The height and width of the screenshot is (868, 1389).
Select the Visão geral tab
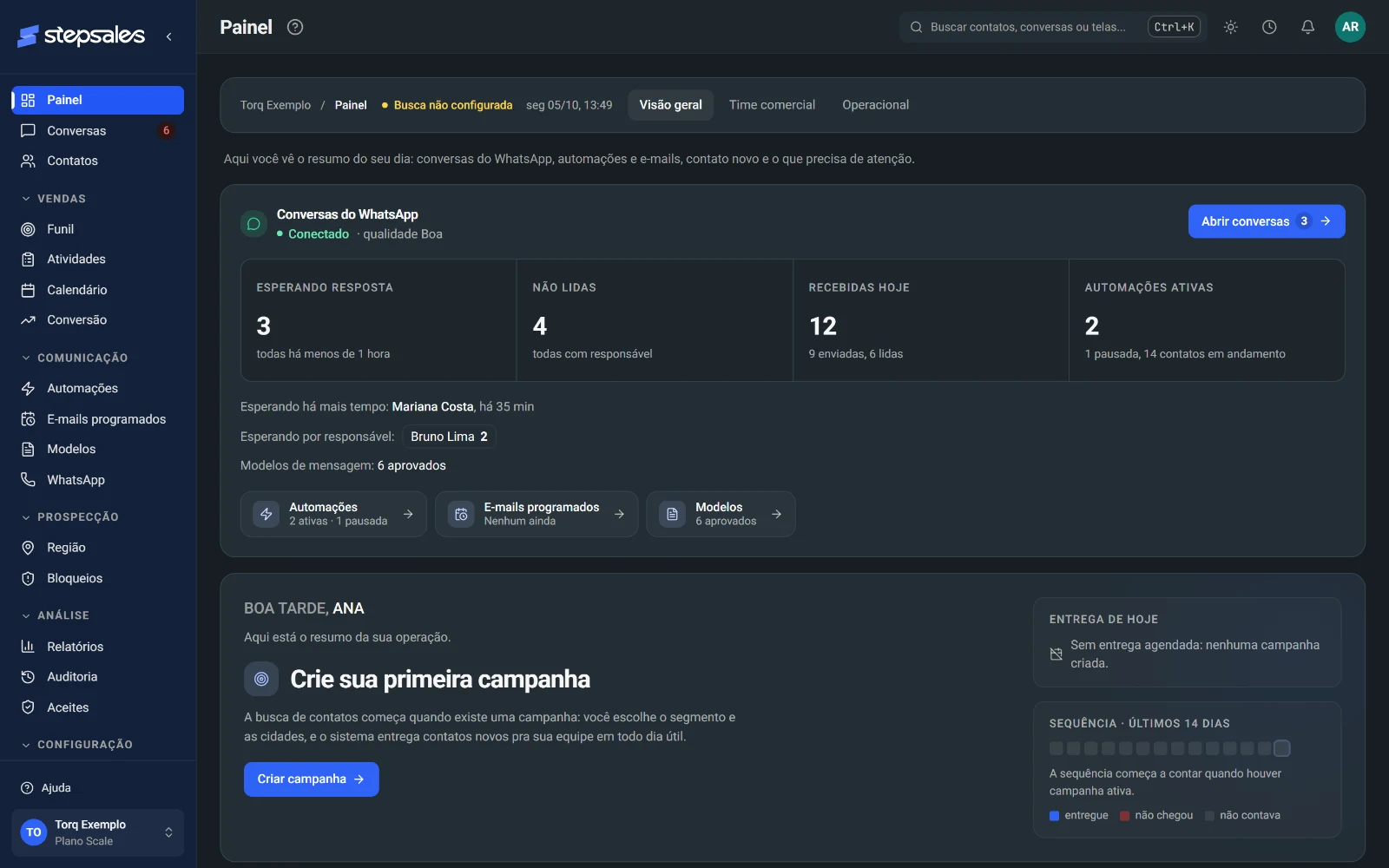point(670,105)
